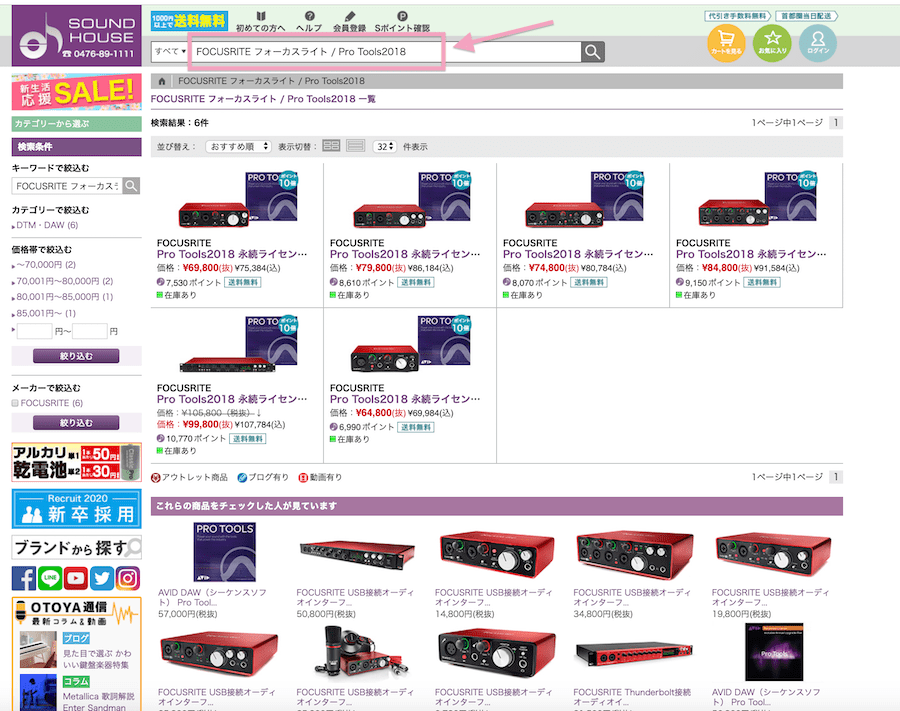Open the cart icon
This screenshot has height=711, width=900.
[726, 42]
